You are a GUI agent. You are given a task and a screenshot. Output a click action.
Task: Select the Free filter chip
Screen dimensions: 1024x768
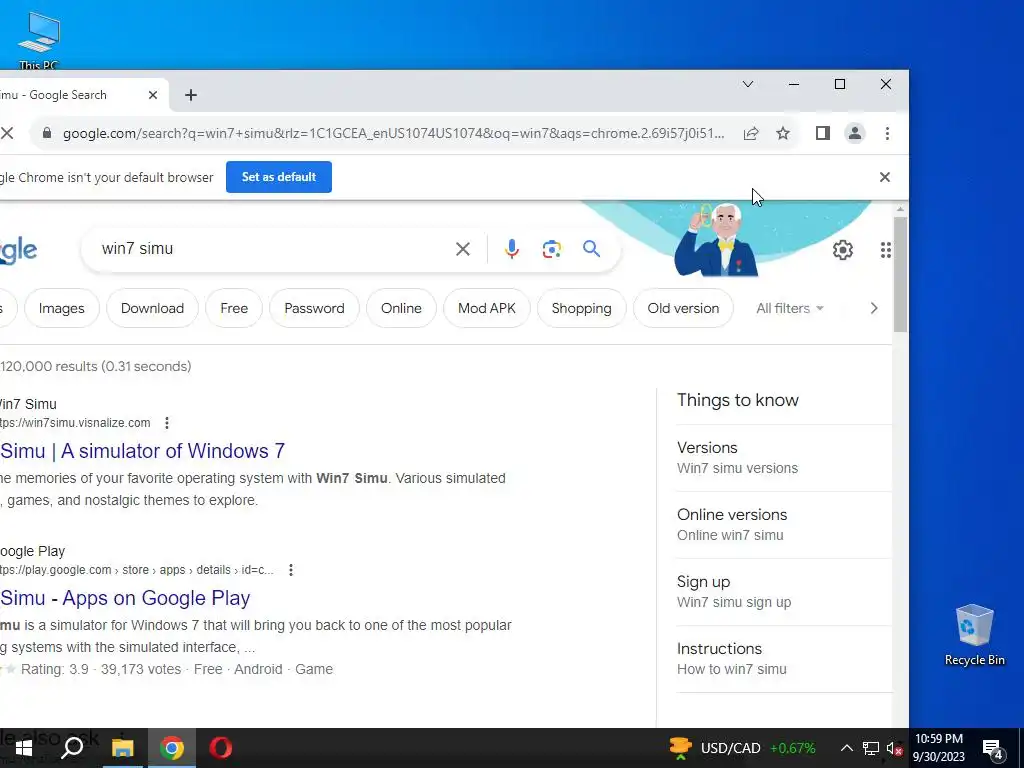[x=234, y=308]
